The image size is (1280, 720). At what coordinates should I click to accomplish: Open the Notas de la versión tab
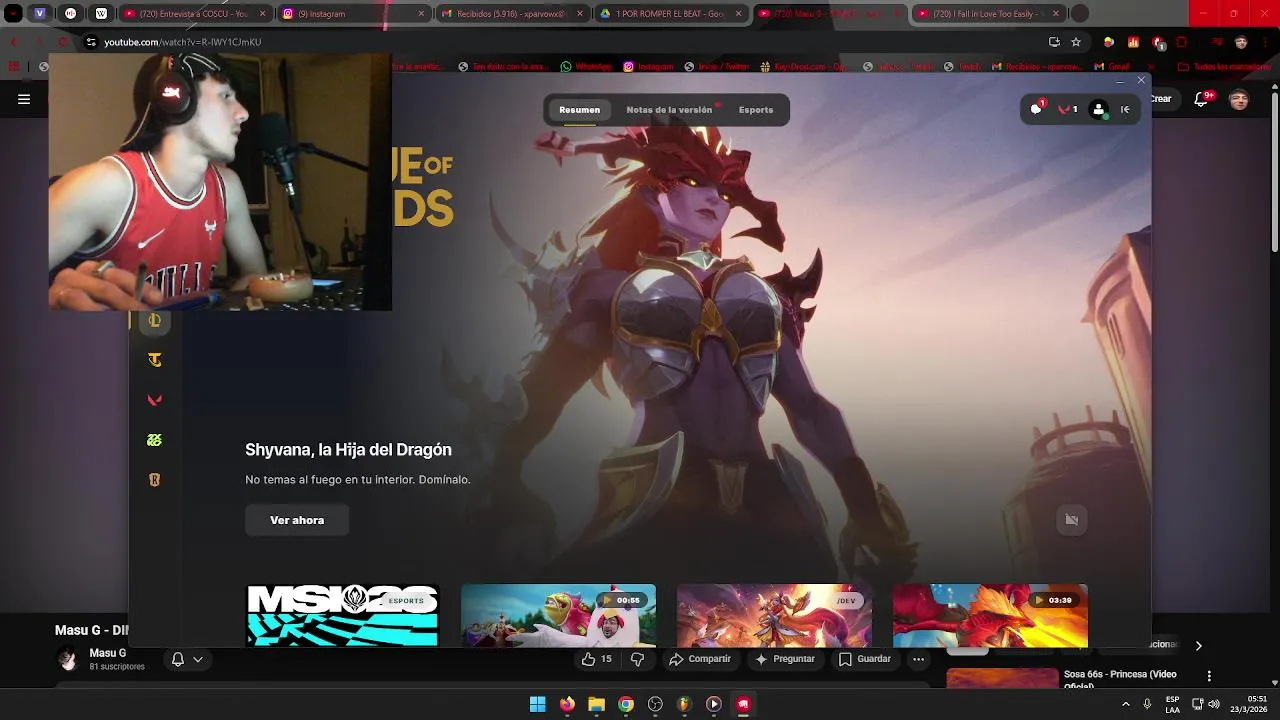click(x=669, y=110)
